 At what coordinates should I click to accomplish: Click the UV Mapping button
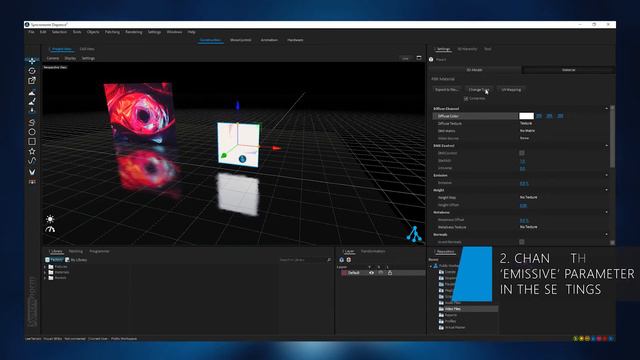[511, 89]
